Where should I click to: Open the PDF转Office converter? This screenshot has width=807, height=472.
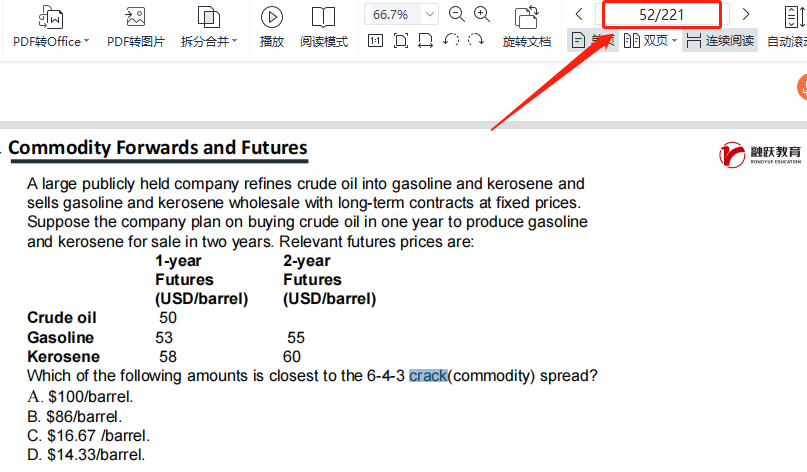click(x=50, y=27)
